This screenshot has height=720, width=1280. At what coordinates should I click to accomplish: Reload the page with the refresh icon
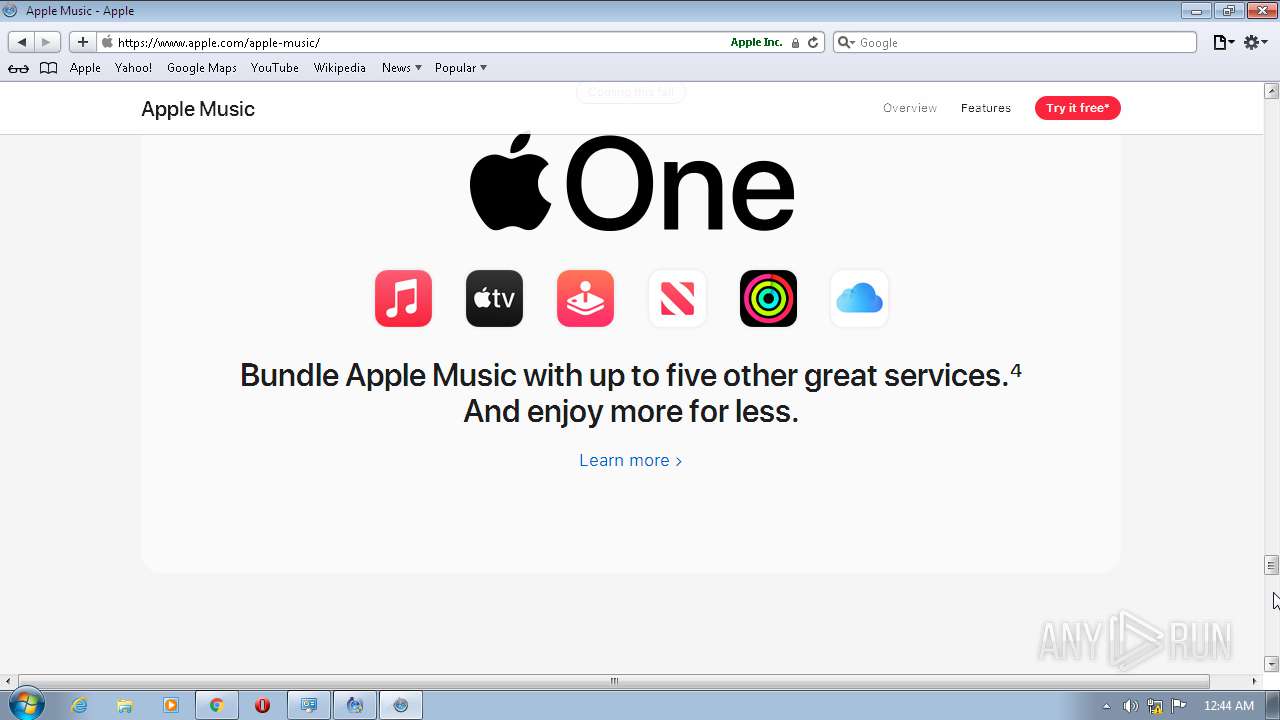pos(813,42)
